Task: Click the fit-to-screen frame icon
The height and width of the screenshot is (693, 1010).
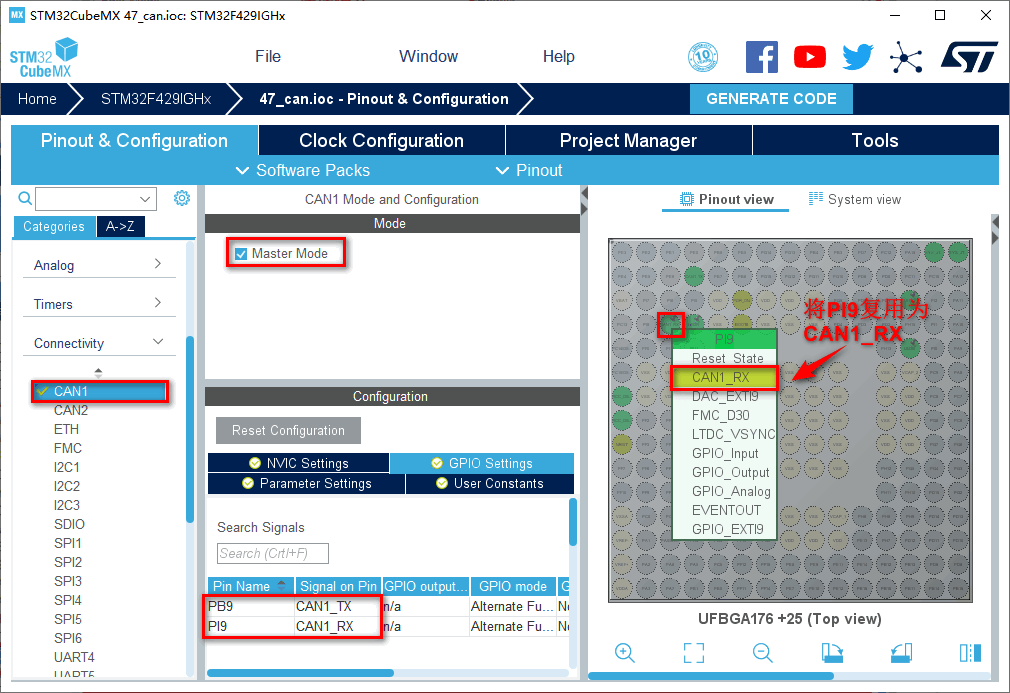Action: 694,653
